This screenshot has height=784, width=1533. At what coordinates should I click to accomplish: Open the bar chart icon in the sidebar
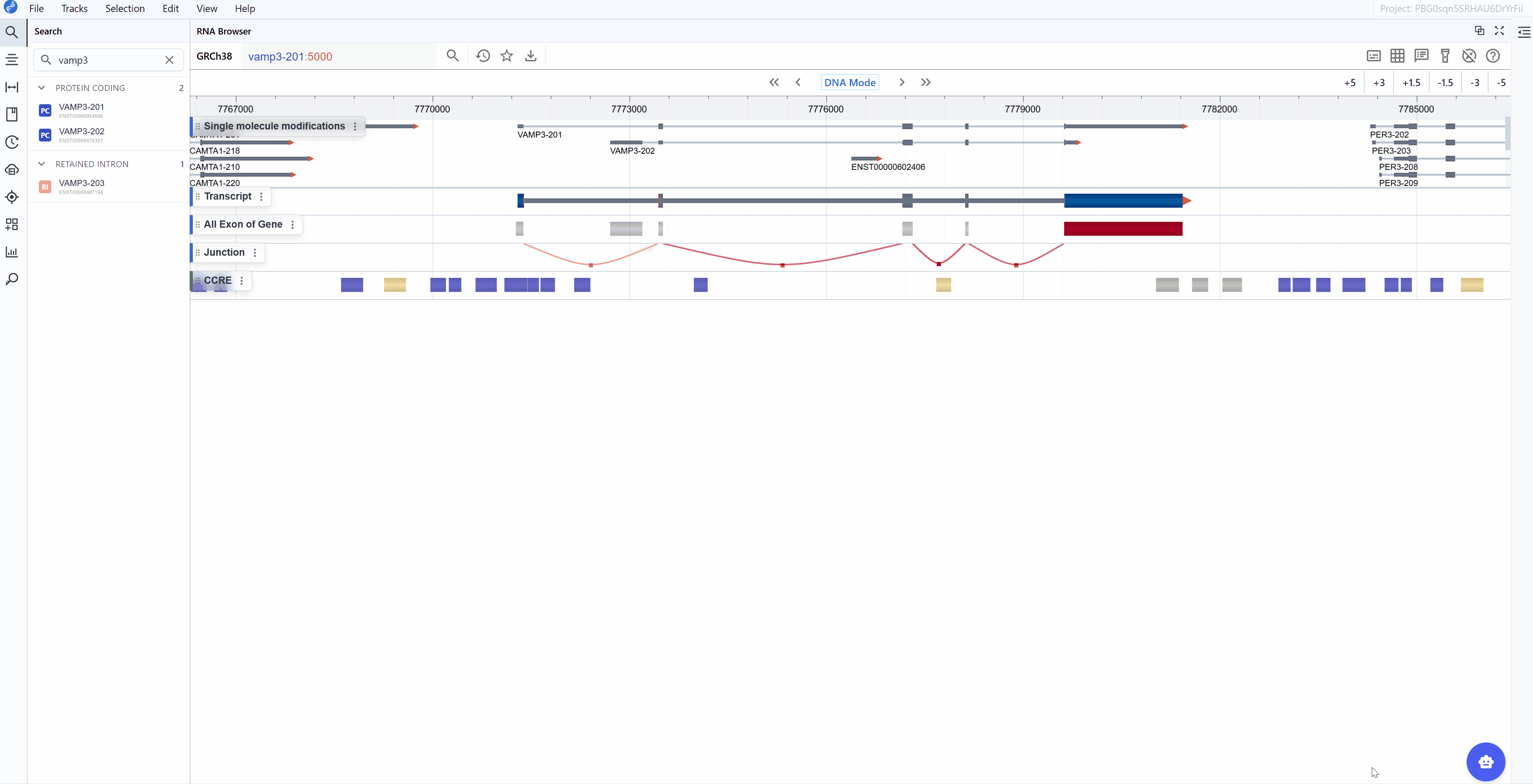click(12, 252)
